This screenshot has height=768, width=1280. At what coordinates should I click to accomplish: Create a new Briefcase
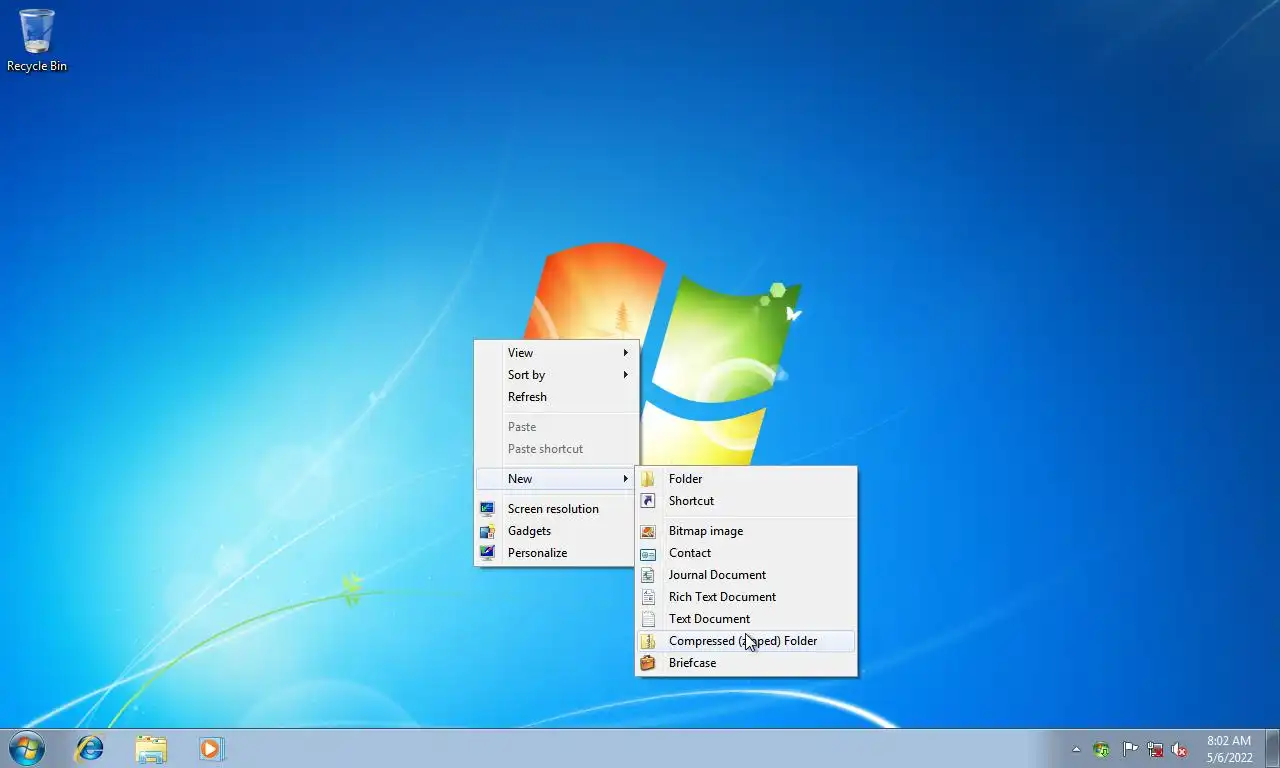746,663
